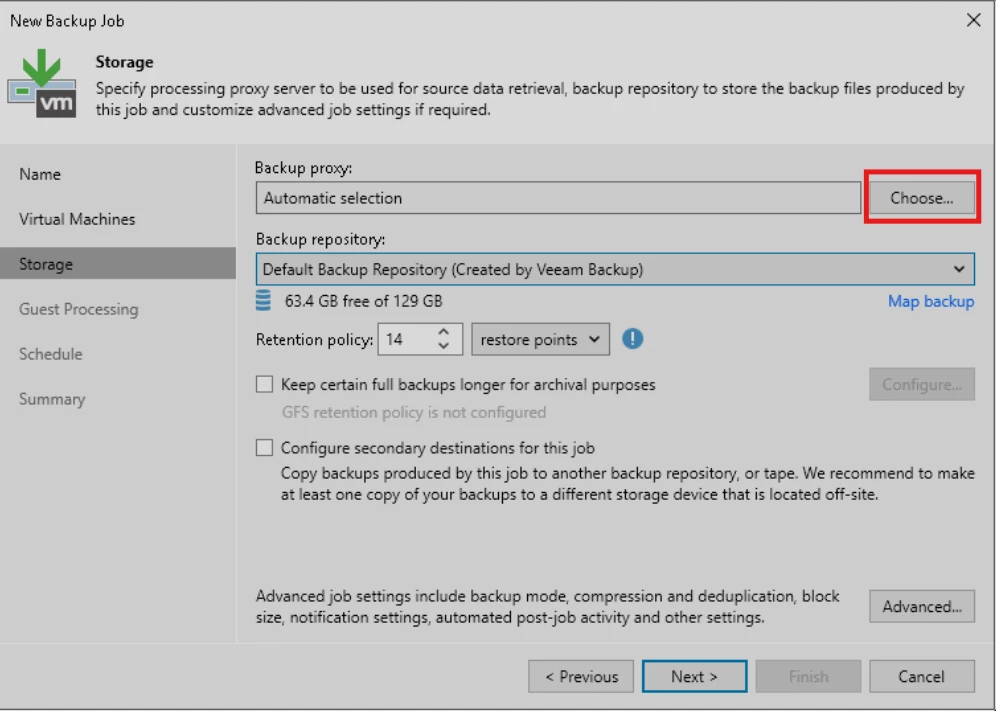Close the New Backup Job dialog

(x=973, y=20)
